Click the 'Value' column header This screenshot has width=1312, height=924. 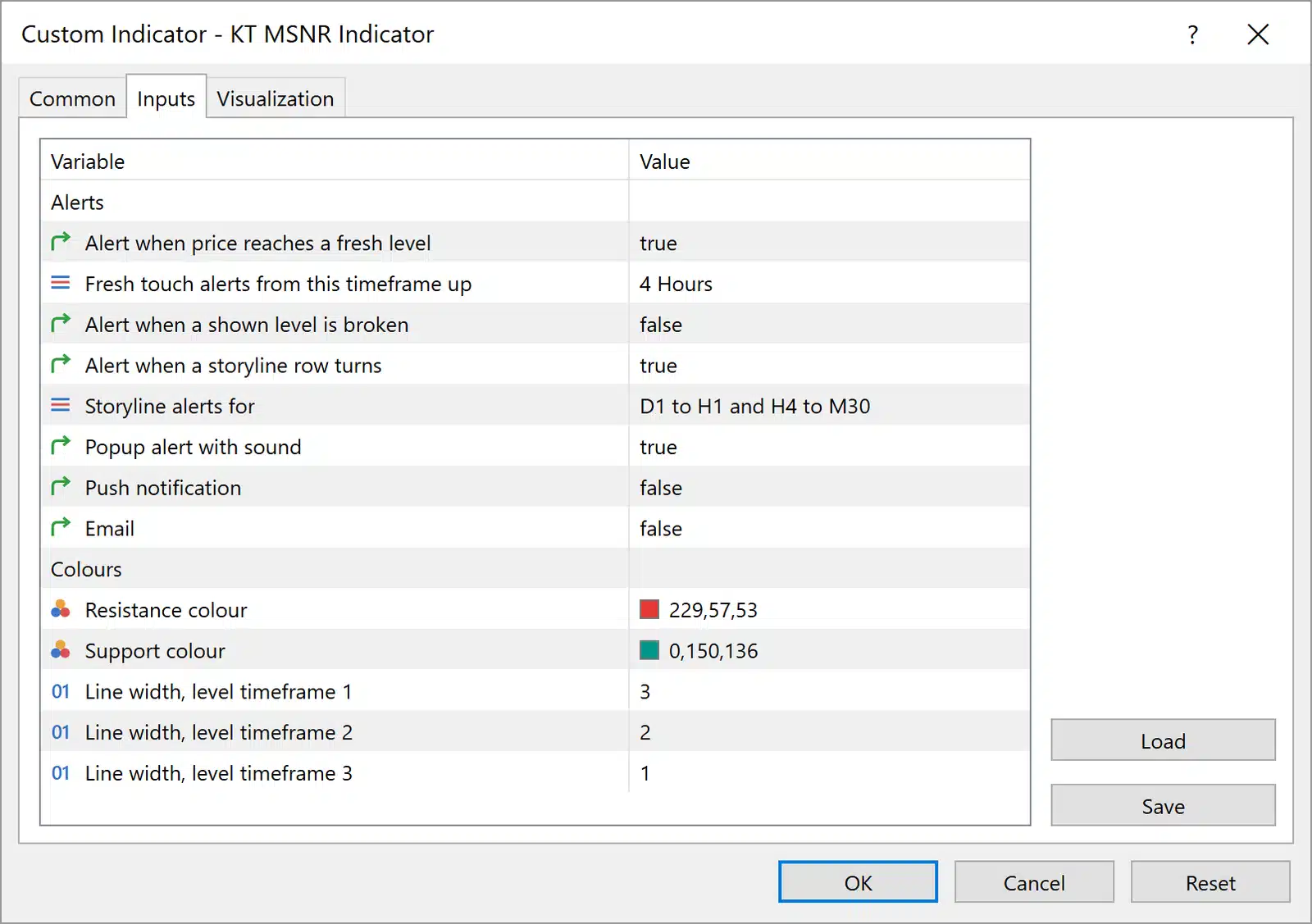click(829, 161)
